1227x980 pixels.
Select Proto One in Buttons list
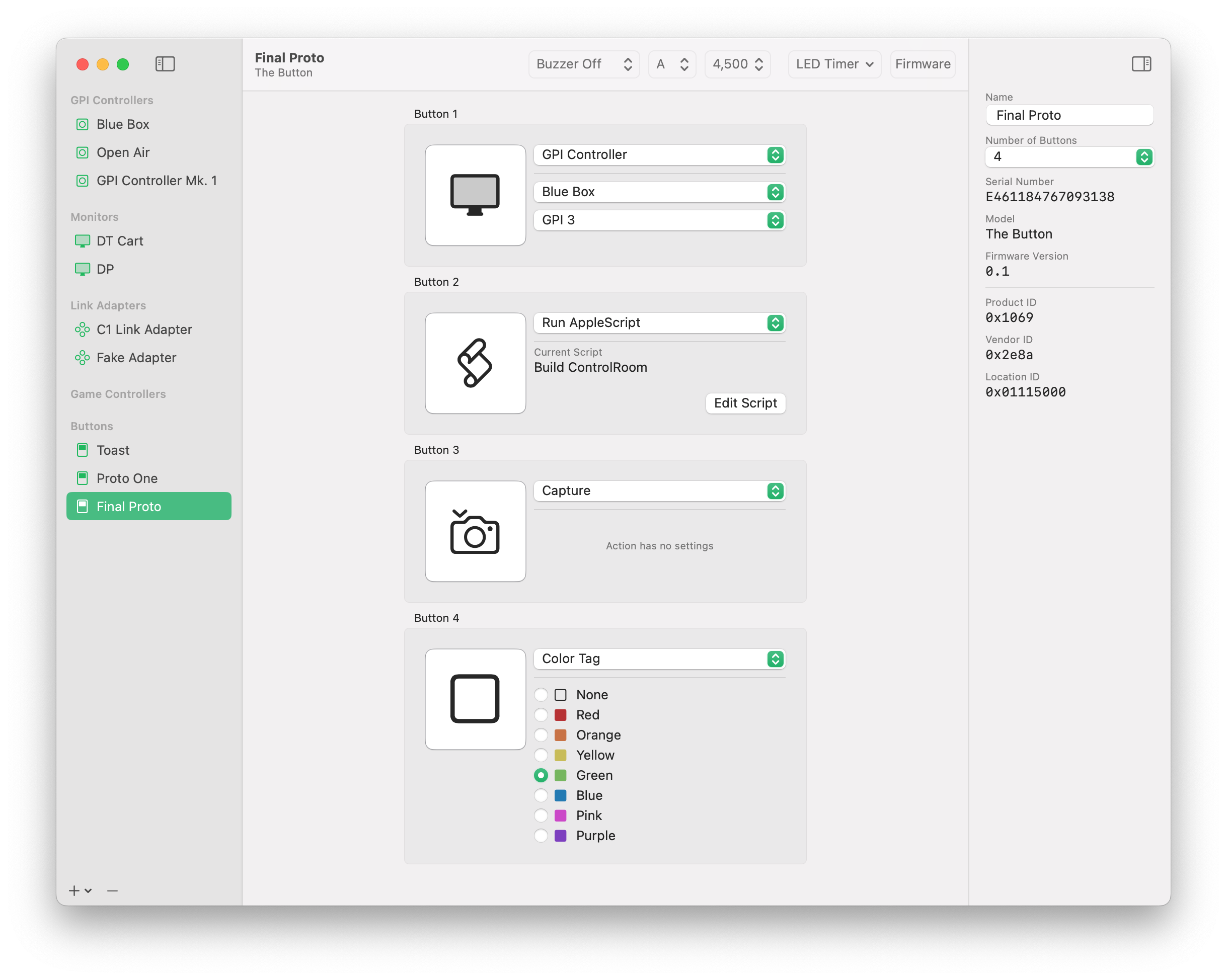click(127, 478)
